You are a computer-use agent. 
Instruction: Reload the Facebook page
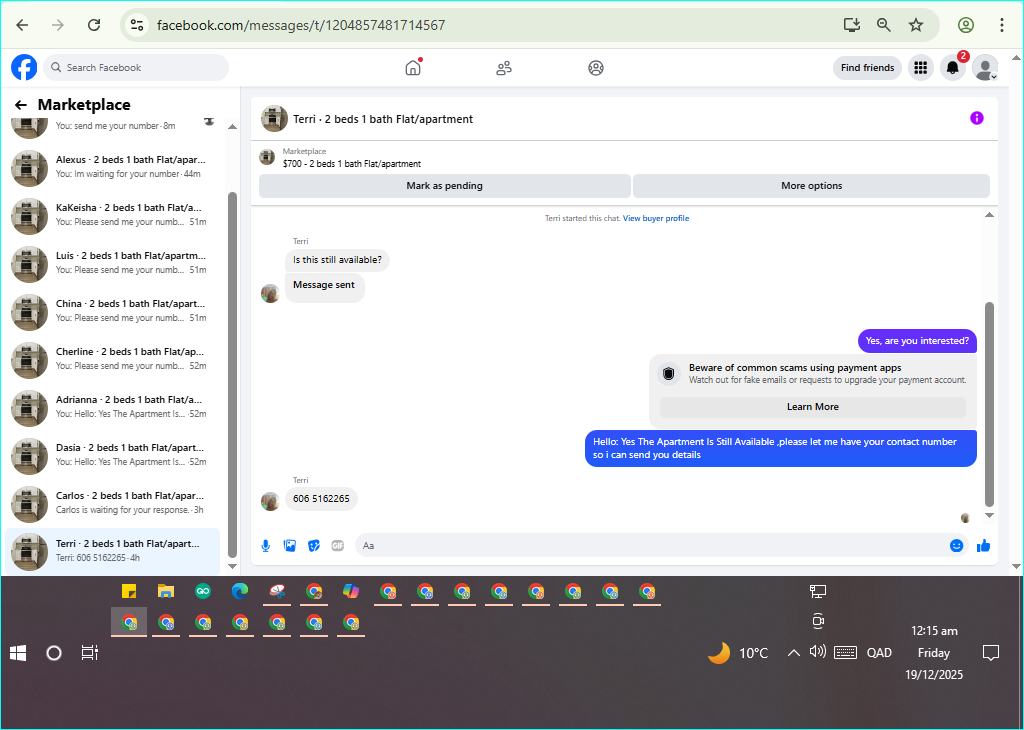tap(94, 25)
